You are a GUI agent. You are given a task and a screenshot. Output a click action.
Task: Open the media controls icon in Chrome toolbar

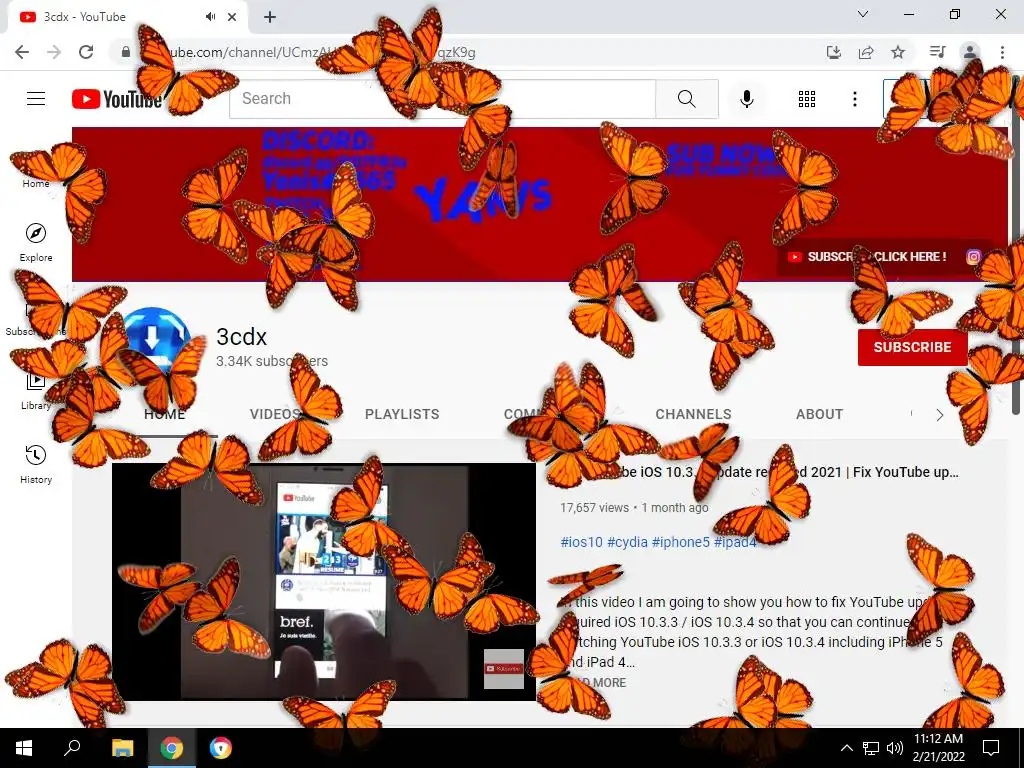pyautogui.click(x=937, y=52)
